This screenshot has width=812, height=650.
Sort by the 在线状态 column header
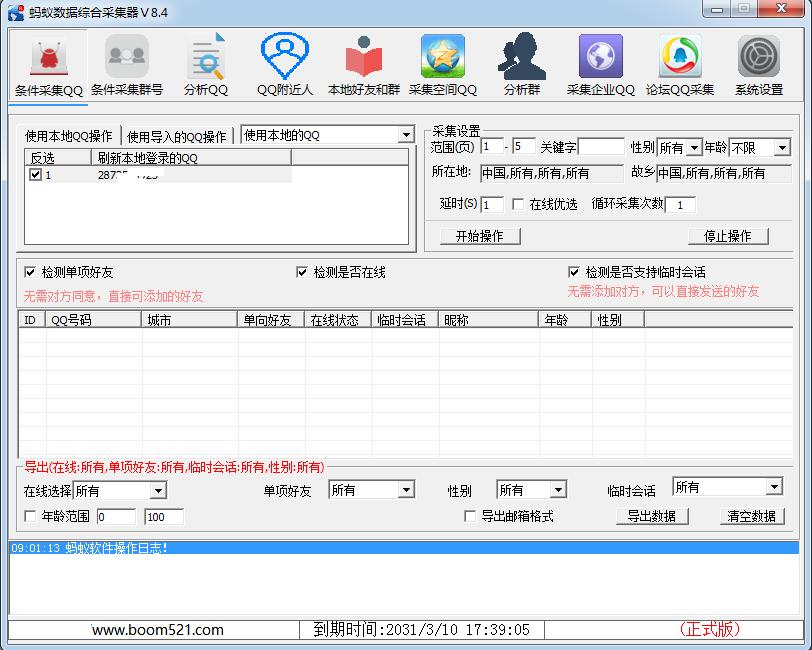[x=338, y=320]
